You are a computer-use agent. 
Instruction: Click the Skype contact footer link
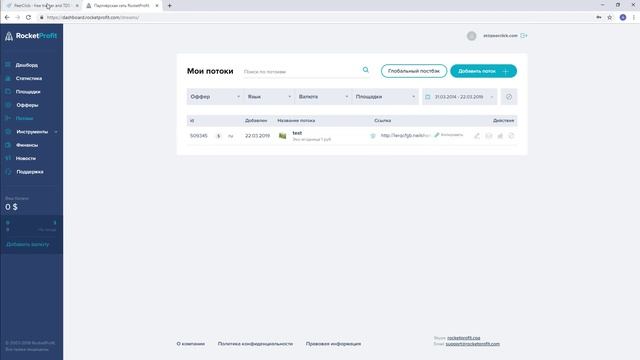click(463, 338)
